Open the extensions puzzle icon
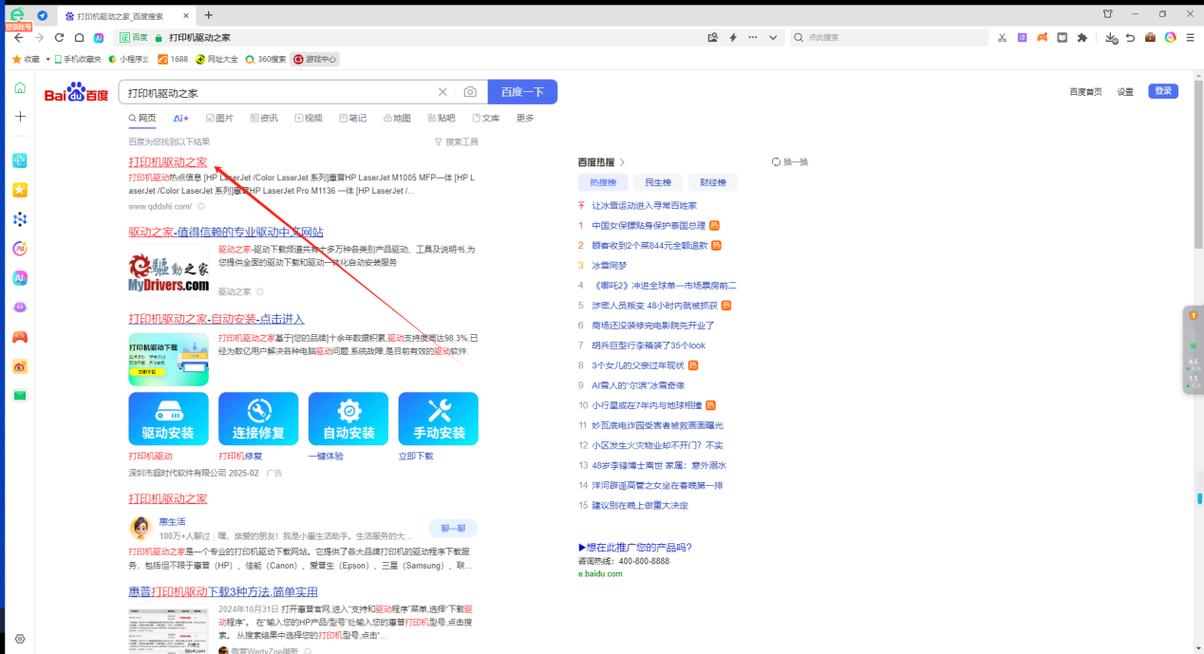The image size is (1204, 654). click(1083, 37)
